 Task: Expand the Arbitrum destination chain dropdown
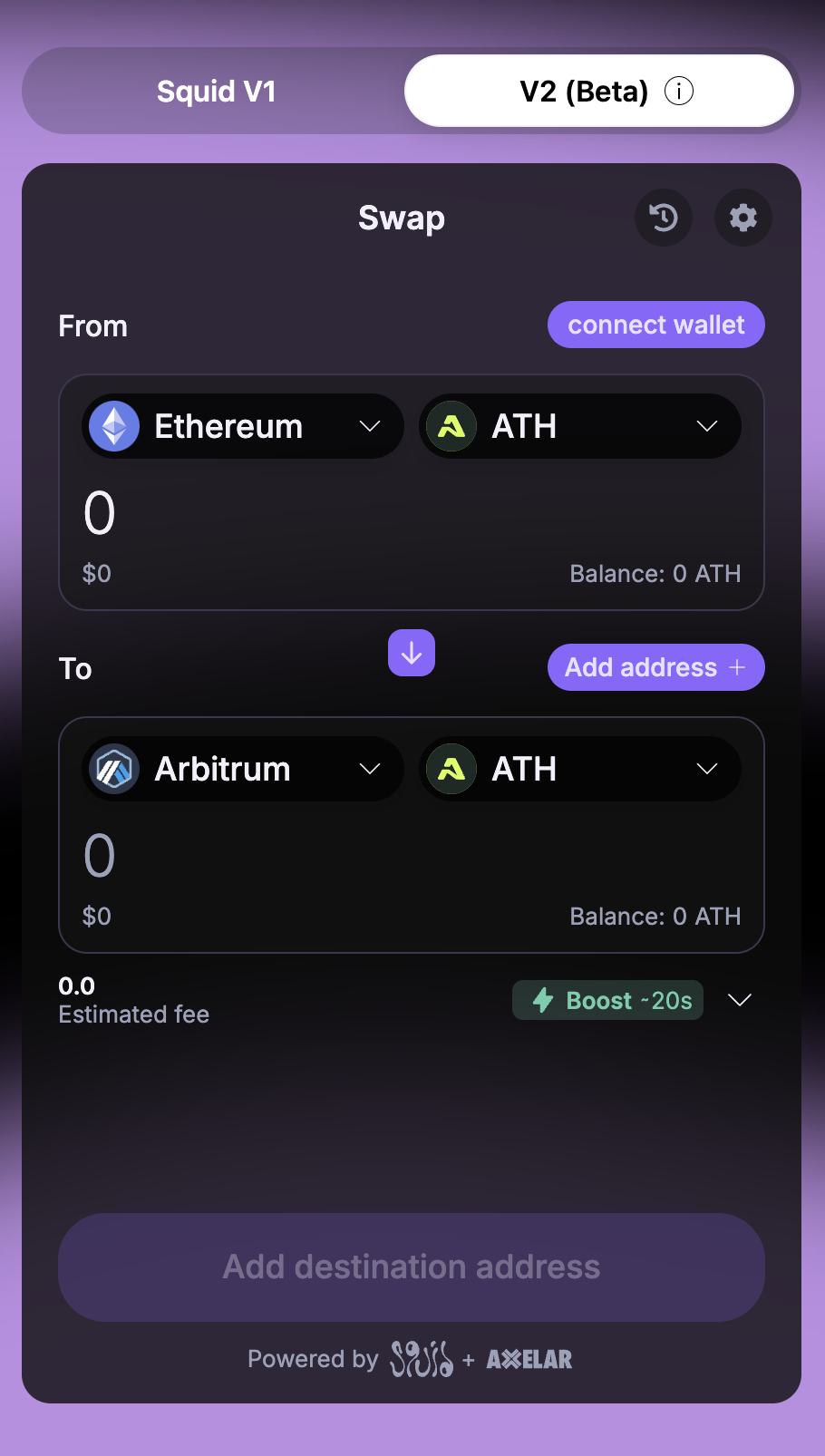[369, 769]
